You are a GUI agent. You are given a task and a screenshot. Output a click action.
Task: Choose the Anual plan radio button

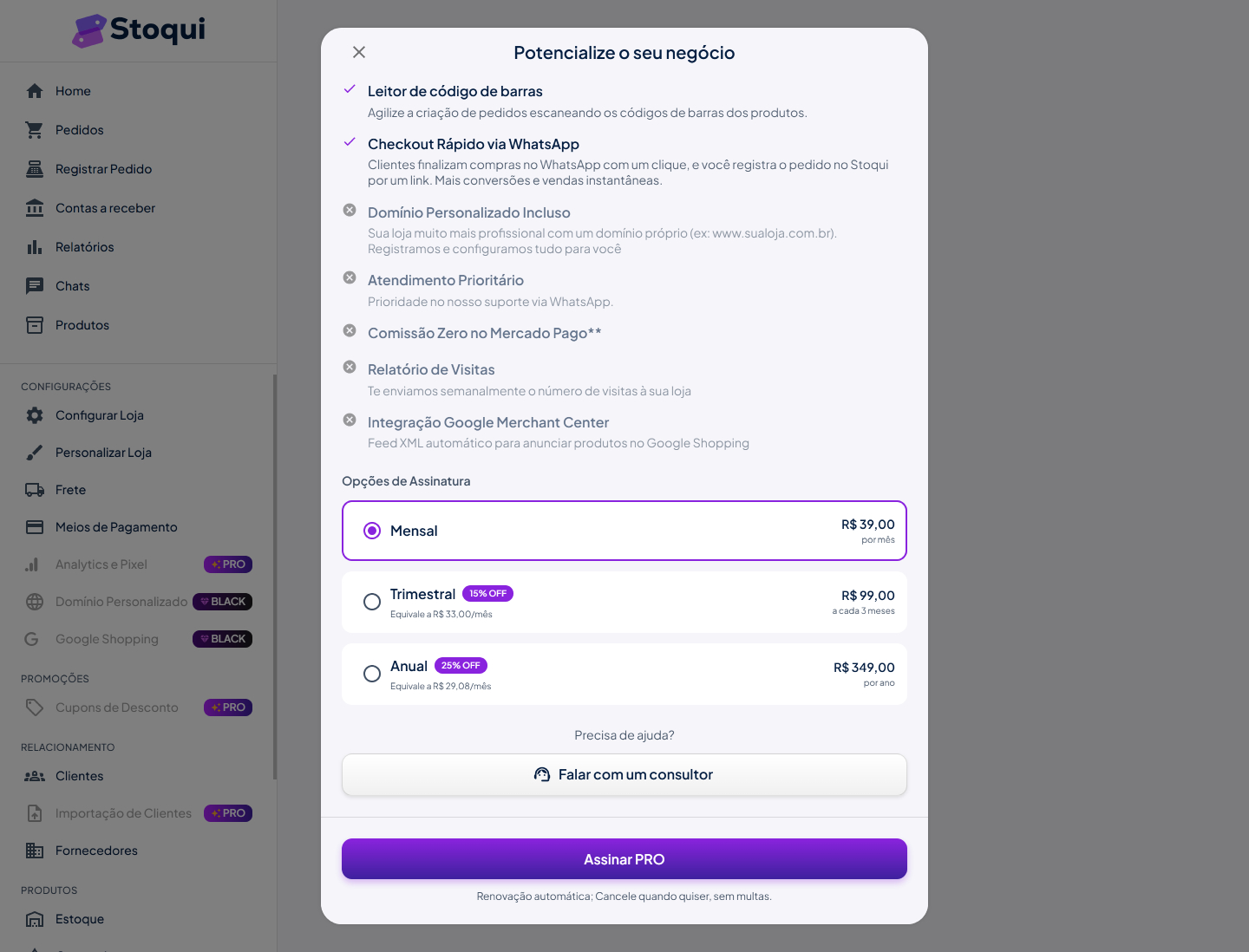point(372,674)
